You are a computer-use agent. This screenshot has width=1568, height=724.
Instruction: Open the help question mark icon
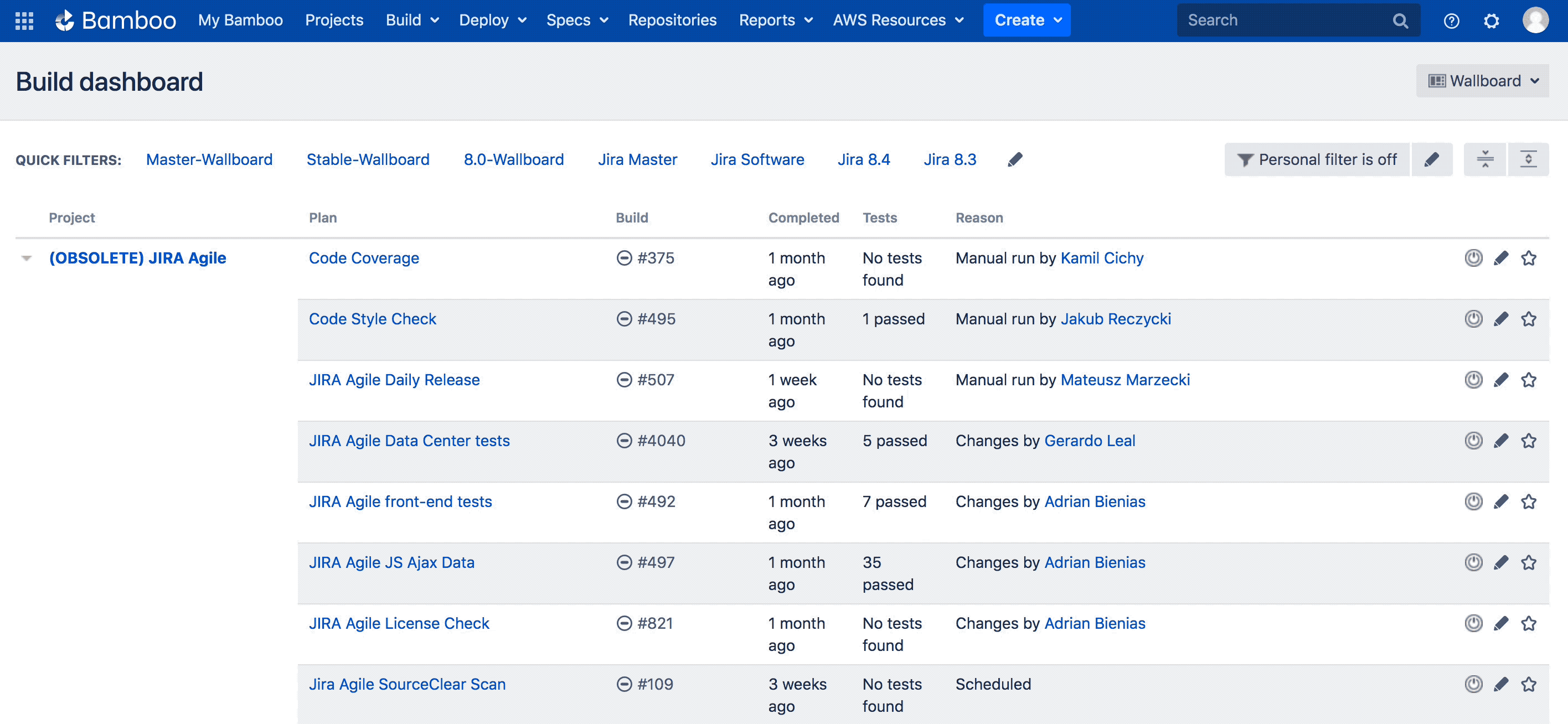pos(1451,20)
